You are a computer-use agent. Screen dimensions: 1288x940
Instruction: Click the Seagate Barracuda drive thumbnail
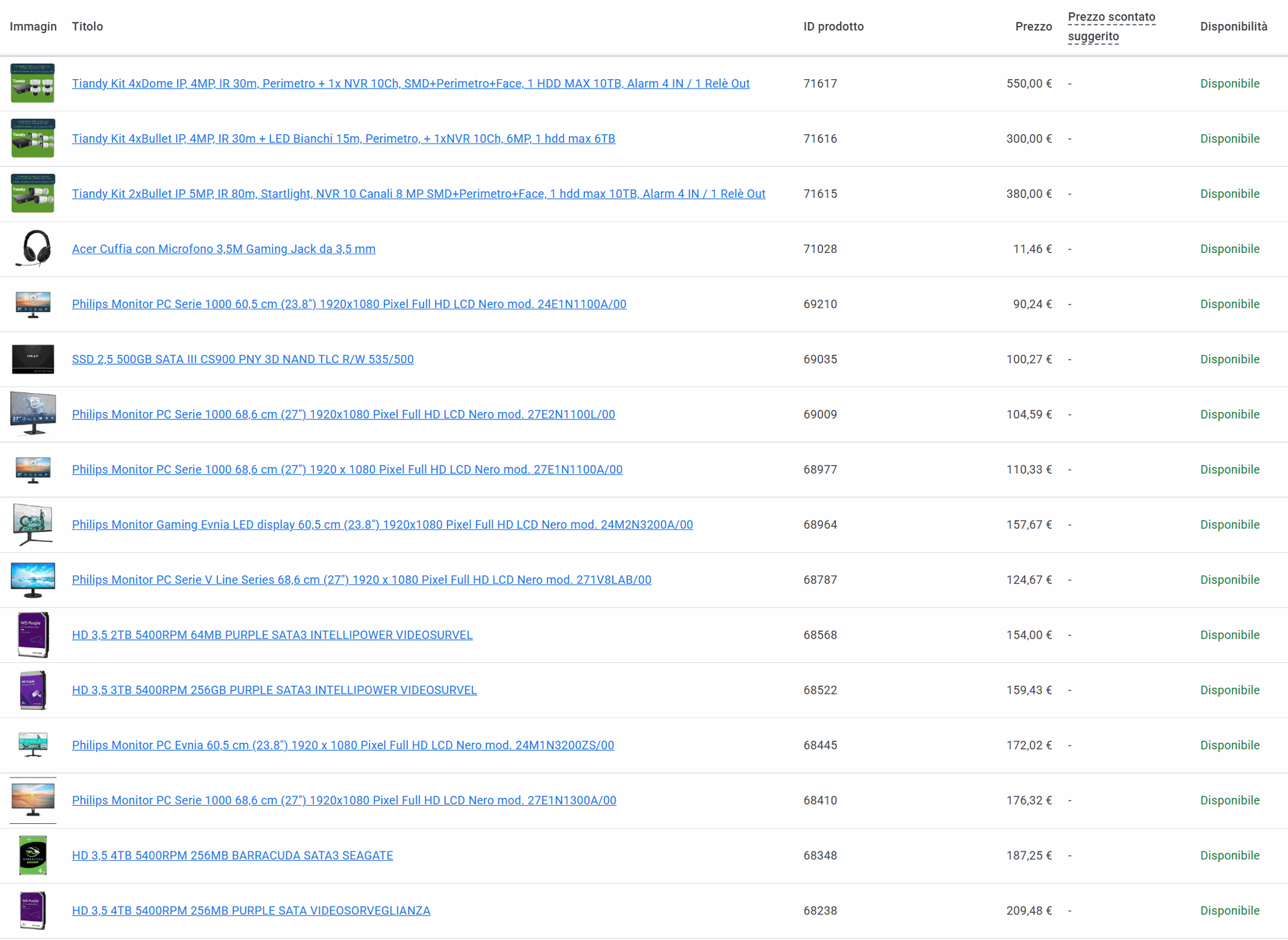click(32, 855)
